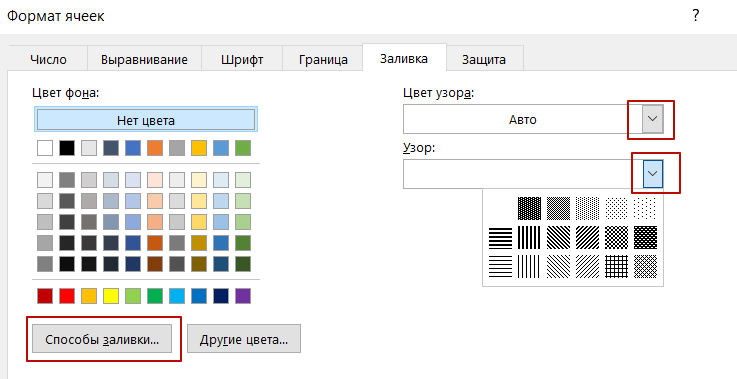Pick the thin forward diagonal stripe pattern

(588, 267)
